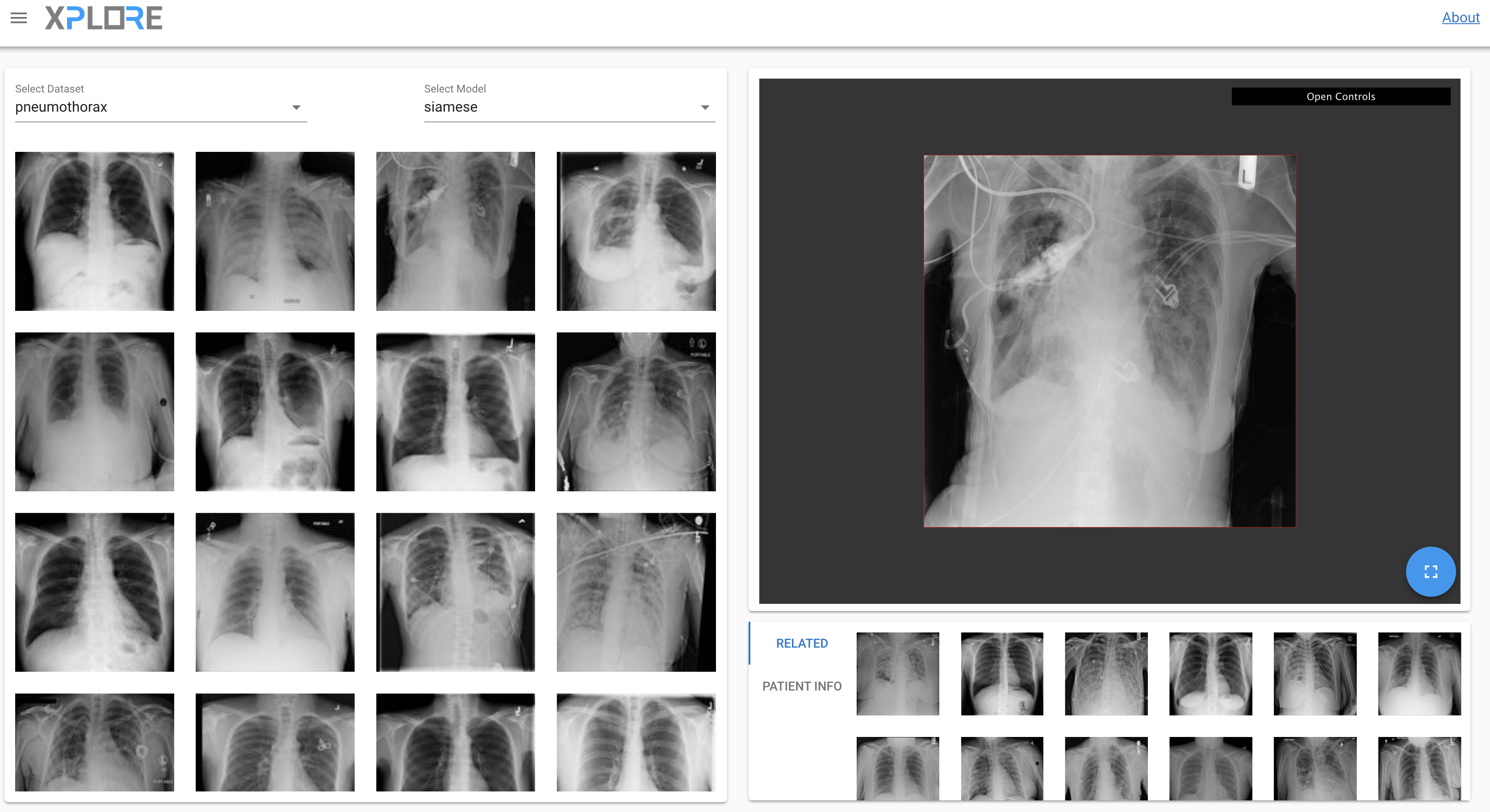The height and width of the screenshot is (812, 1490).
Task: Click the XPLORE logo
Action: tap(104, 18)
